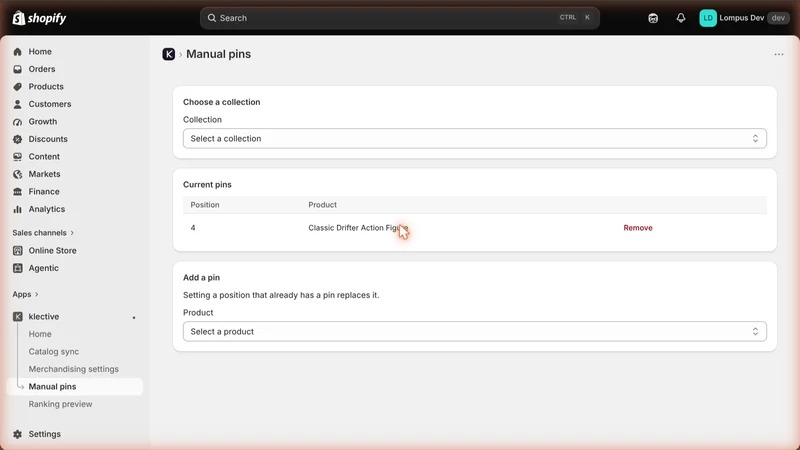The image size is (800, 450).
Task: Open Analytics page
Action: (46, 209)
